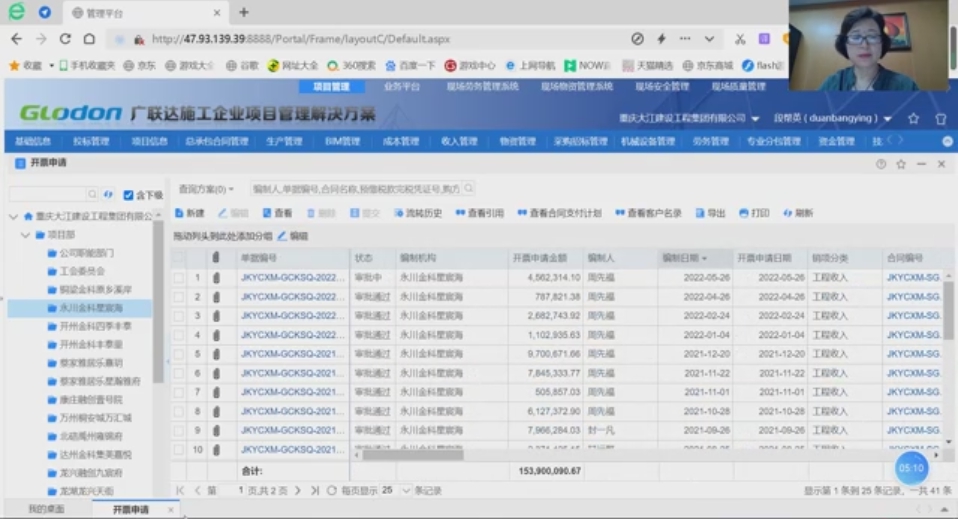Open the 查询方案 dropdown

[206, 189]
